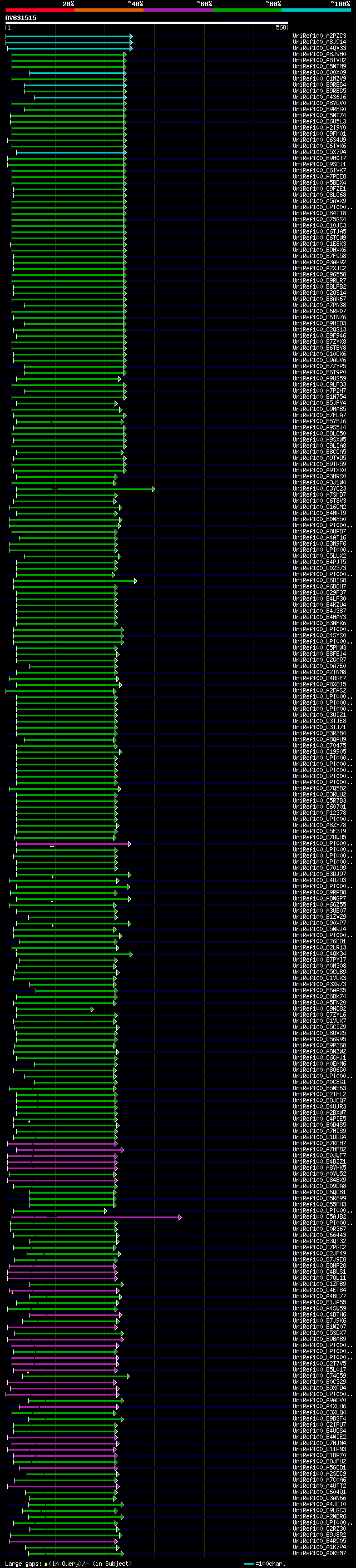Open hit UniRef100_Q9FM01
The image size is (356, 1568).
click(x=319, y=134)
